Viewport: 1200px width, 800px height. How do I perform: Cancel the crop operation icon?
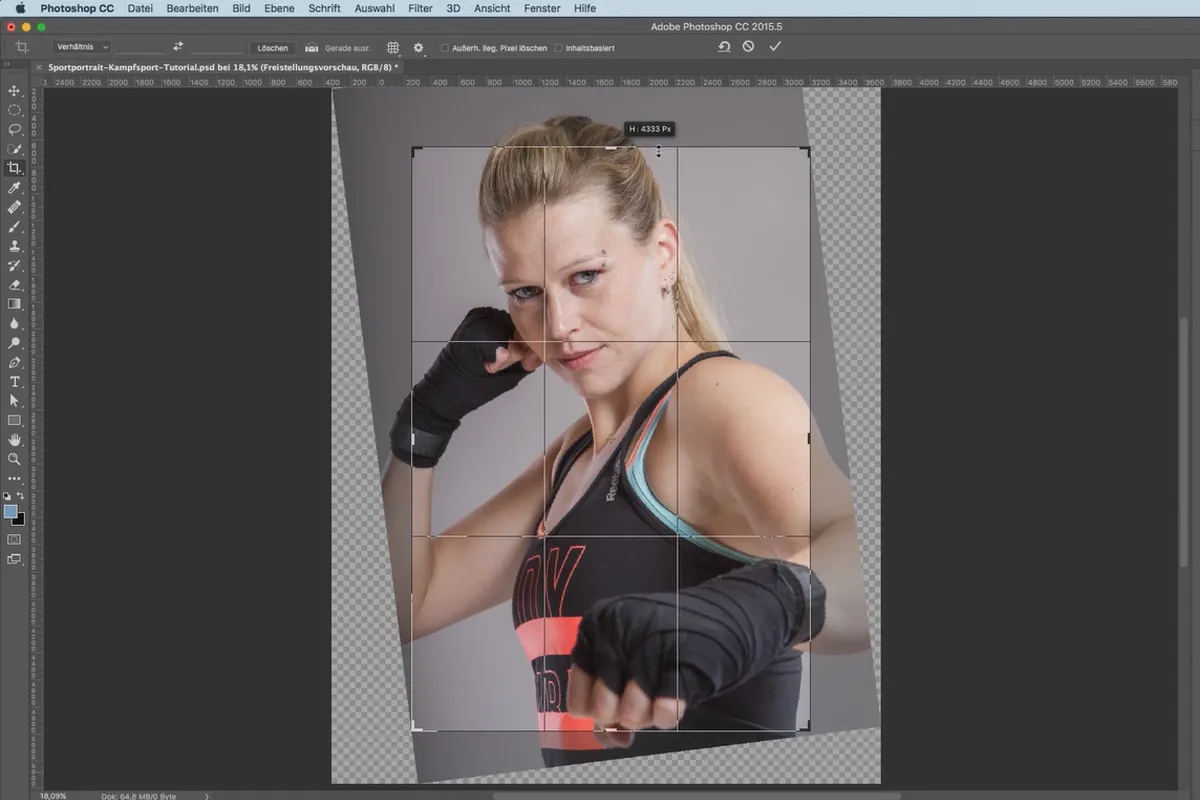coord(748,47)
